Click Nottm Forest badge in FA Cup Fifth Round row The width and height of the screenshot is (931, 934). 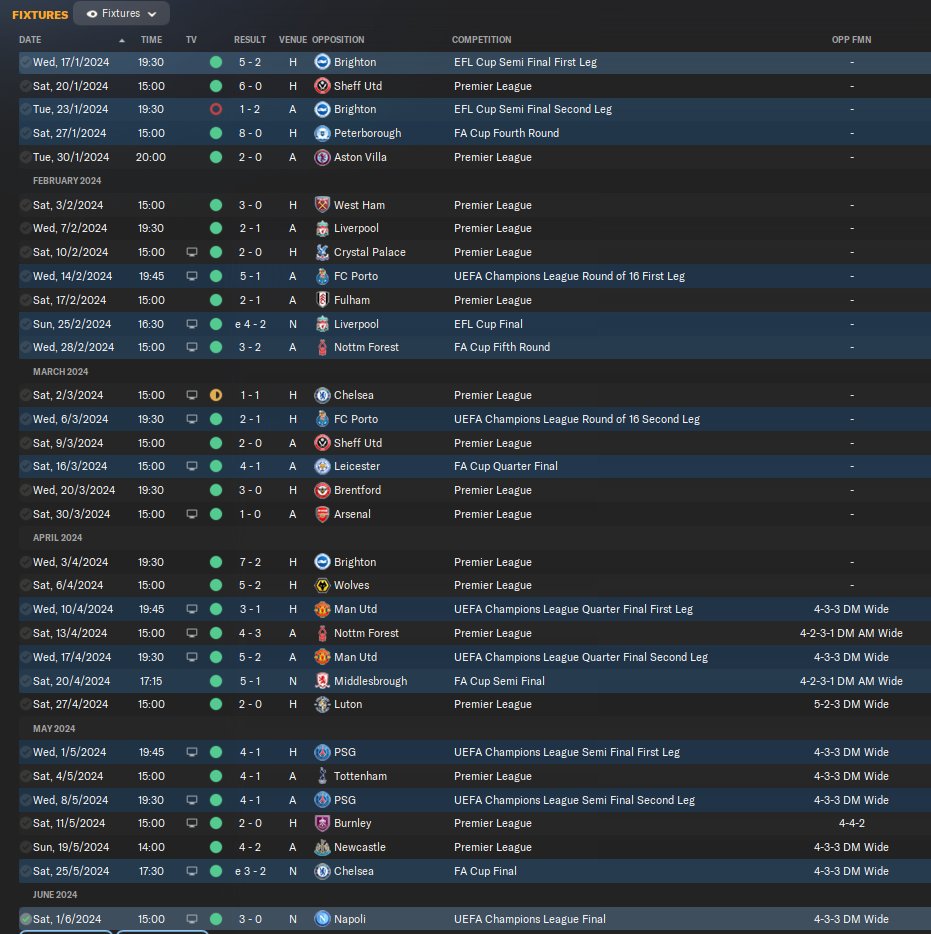[x=322, y=347]
